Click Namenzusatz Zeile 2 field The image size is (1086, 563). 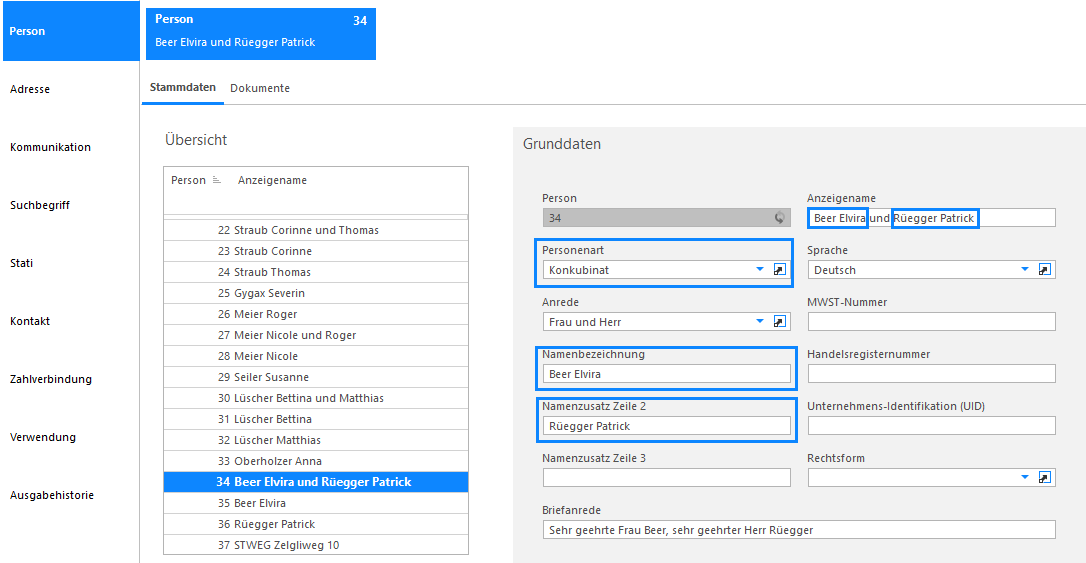click(666, 426)
